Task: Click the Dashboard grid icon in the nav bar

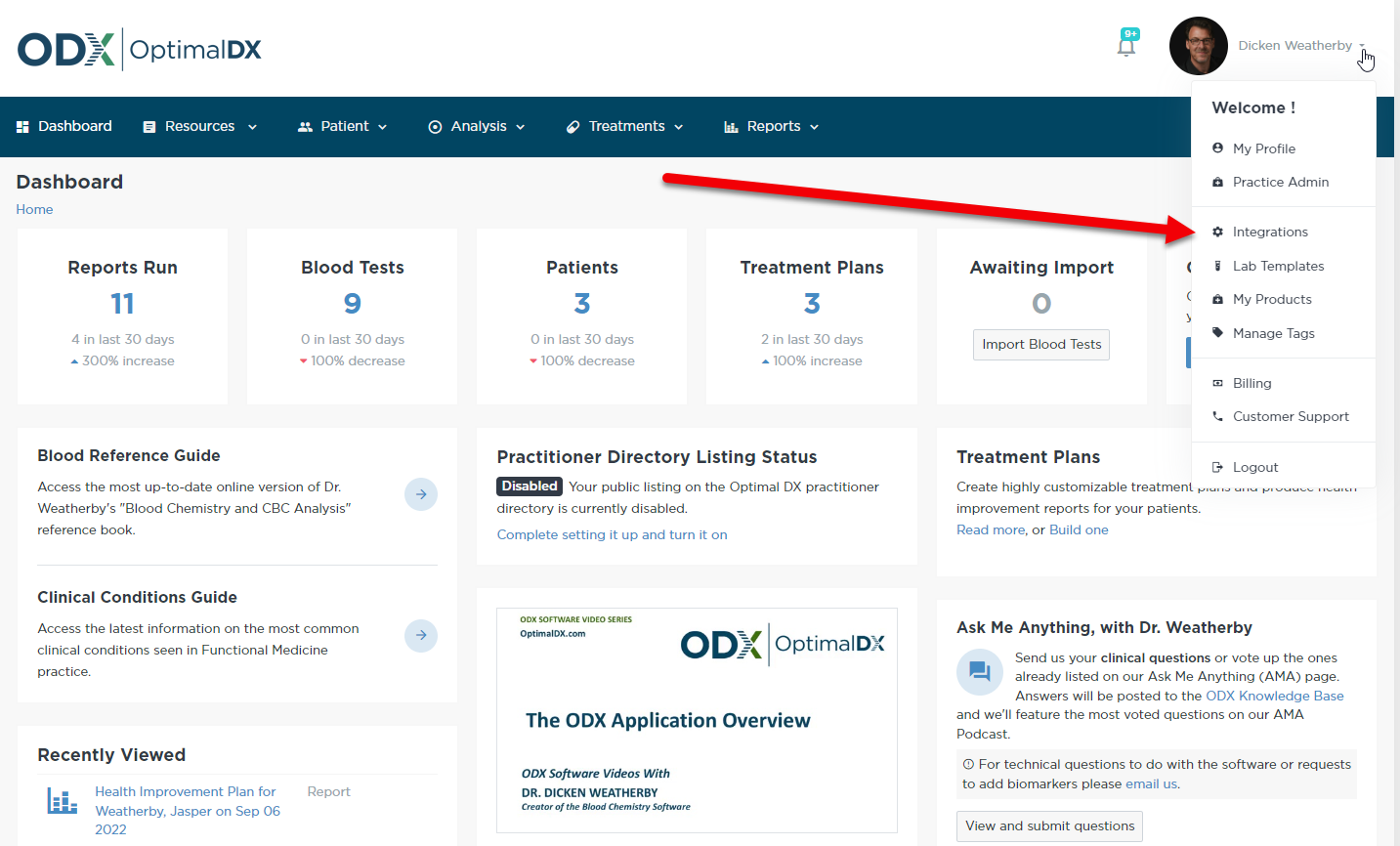Action: point(22,127)
